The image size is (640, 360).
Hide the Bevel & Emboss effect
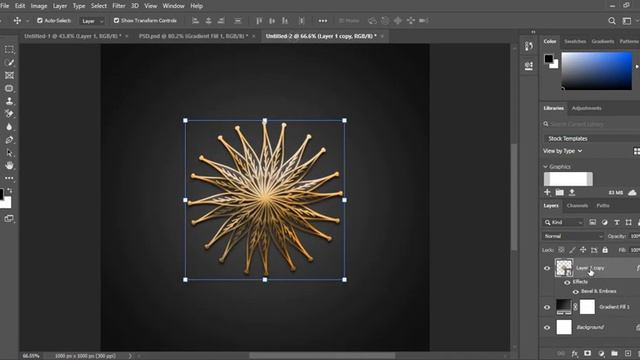tap(576, 291)
